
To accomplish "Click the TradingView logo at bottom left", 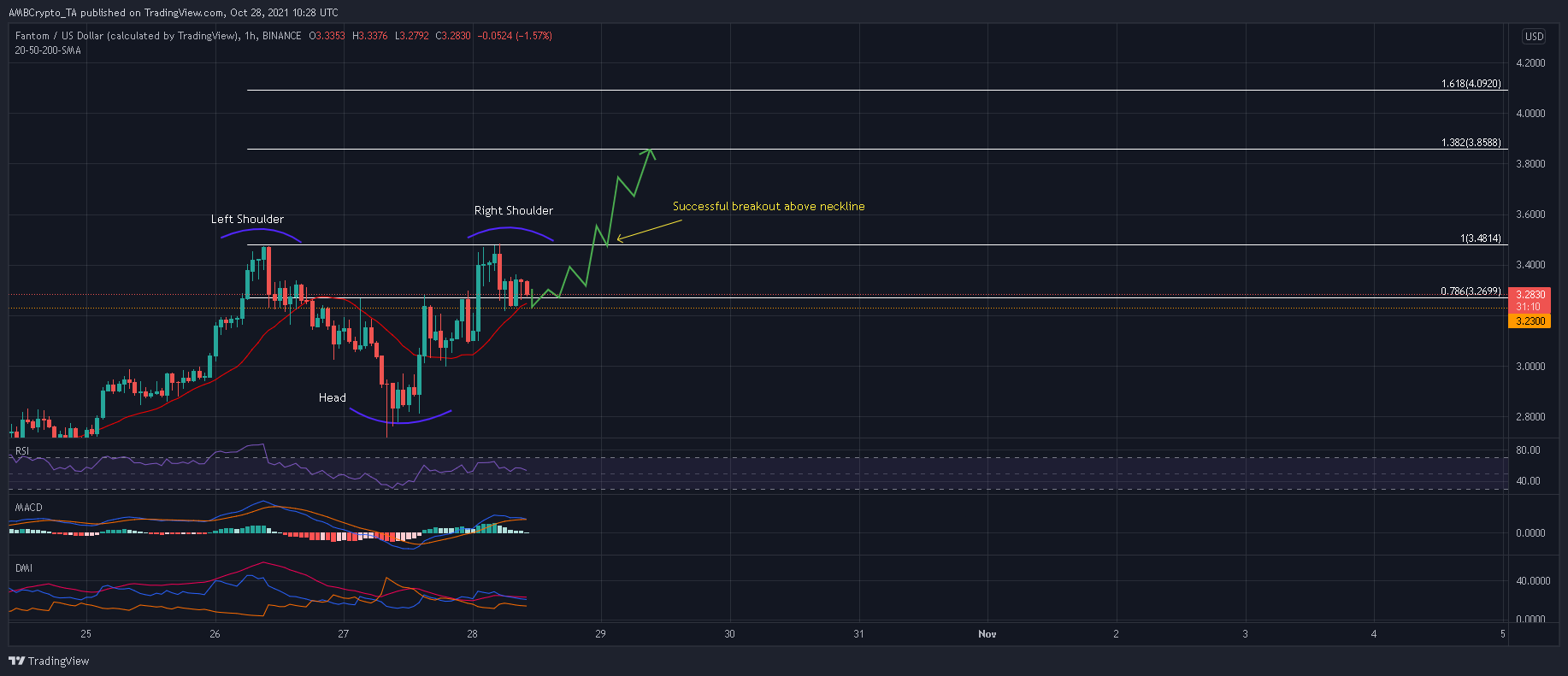I will [x=49, y=661].
